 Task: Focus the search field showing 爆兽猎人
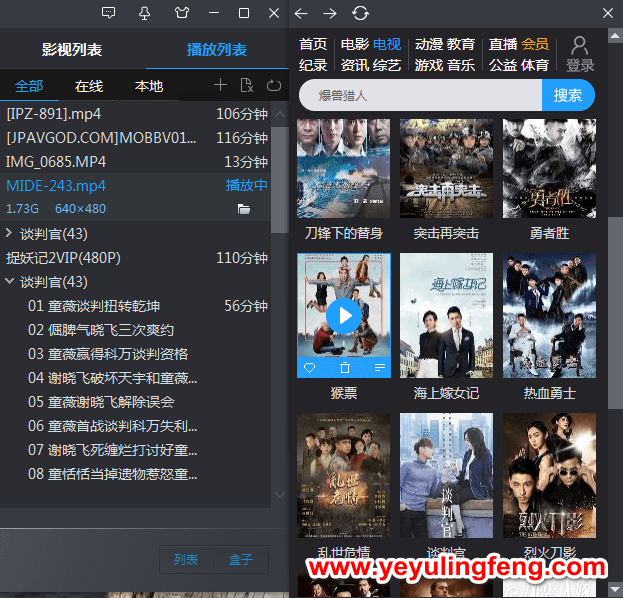pyautogui.click(x=420, y=95)
